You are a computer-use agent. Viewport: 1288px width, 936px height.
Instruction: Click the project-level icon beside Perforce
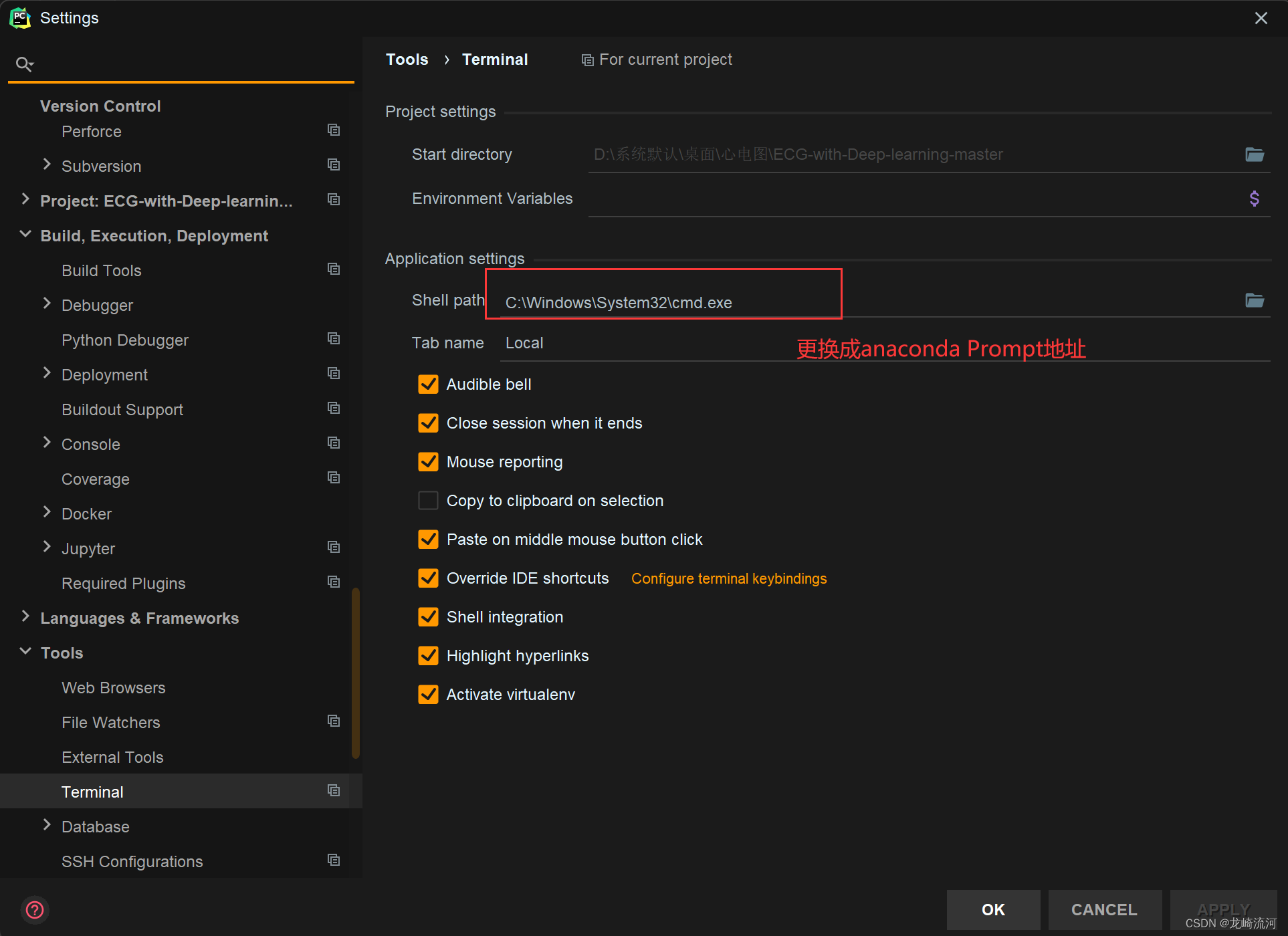[334, 130]
